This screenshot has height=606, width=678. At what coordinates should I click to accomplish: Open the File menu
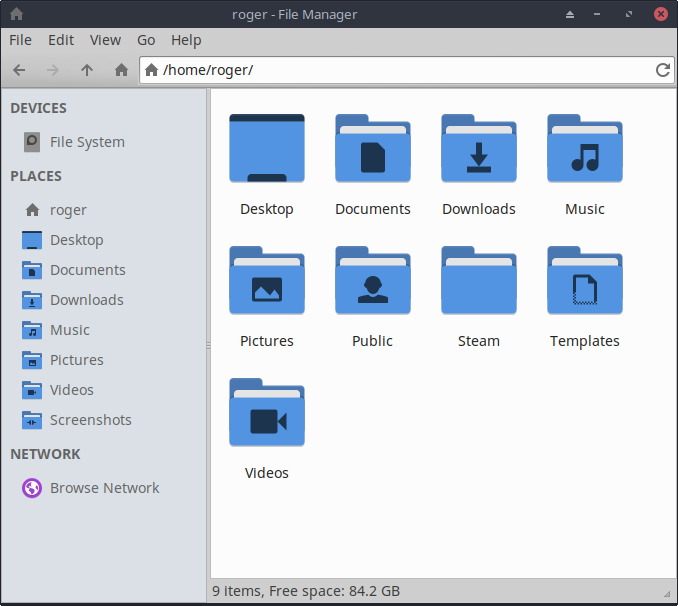(20, 40)
